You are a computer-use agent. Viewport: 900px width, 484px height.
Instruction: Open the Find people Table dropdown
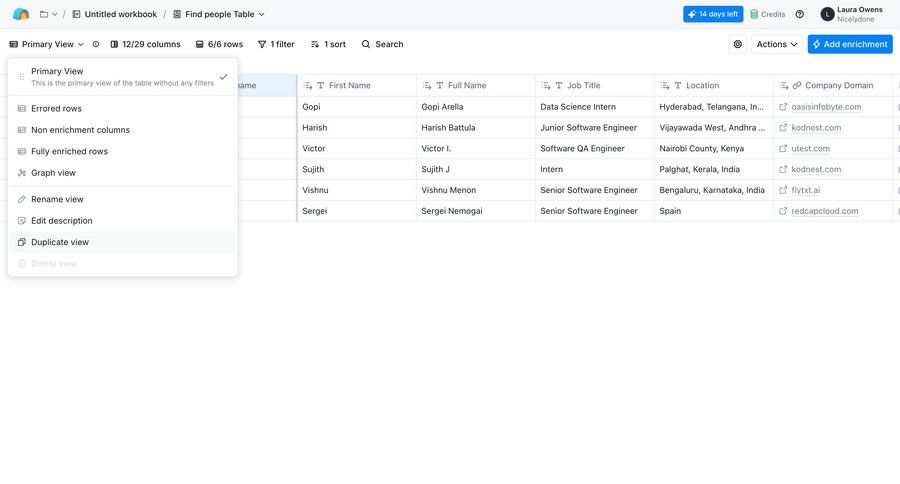click(219, 14)
